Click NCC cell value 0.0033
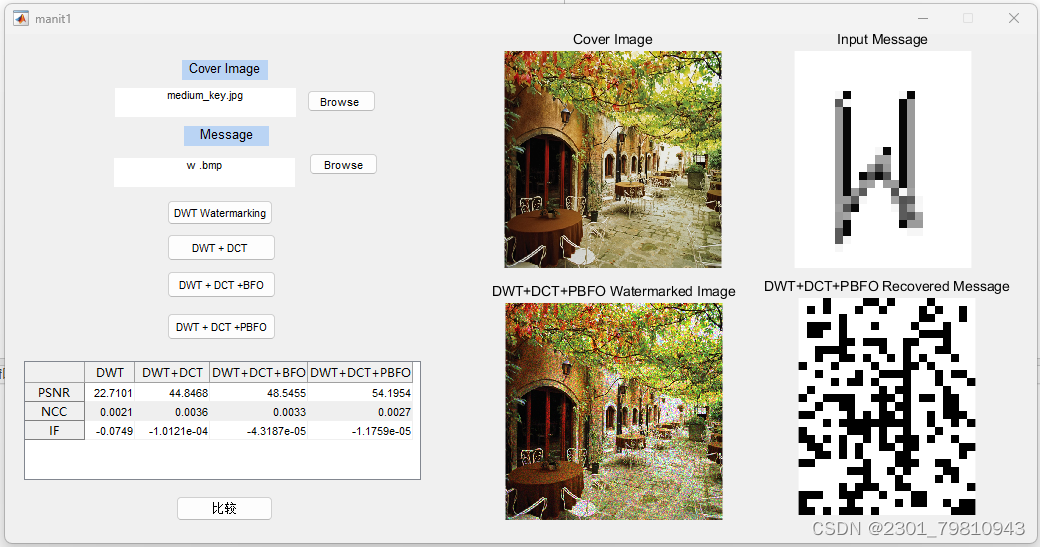 click(259, 412)
